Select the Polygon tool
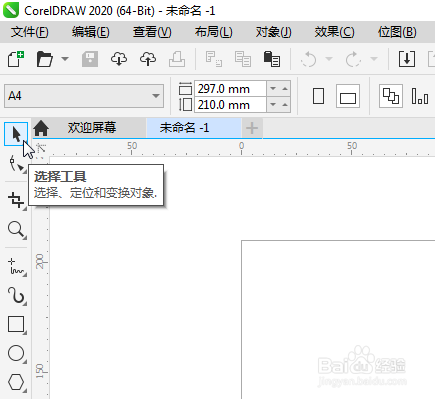Screen dimensions: 435x399 click(x=16, y=382)
